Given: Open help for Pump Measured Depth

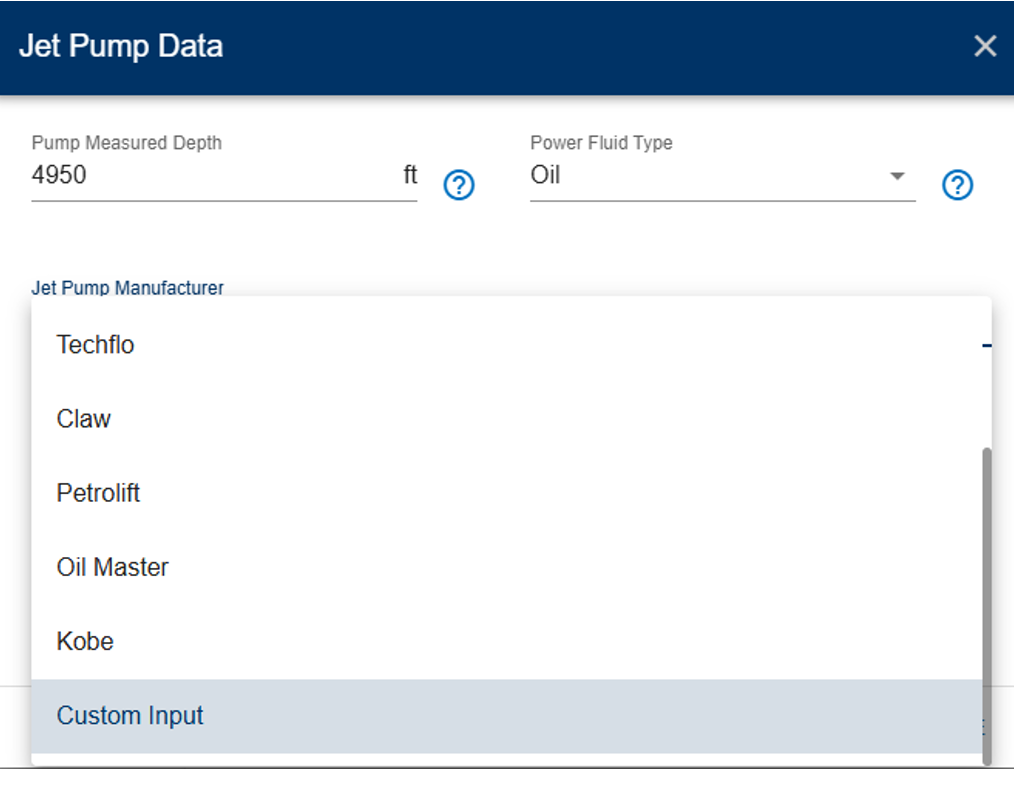Looking at the screenshot, I should tap(459, 185).
